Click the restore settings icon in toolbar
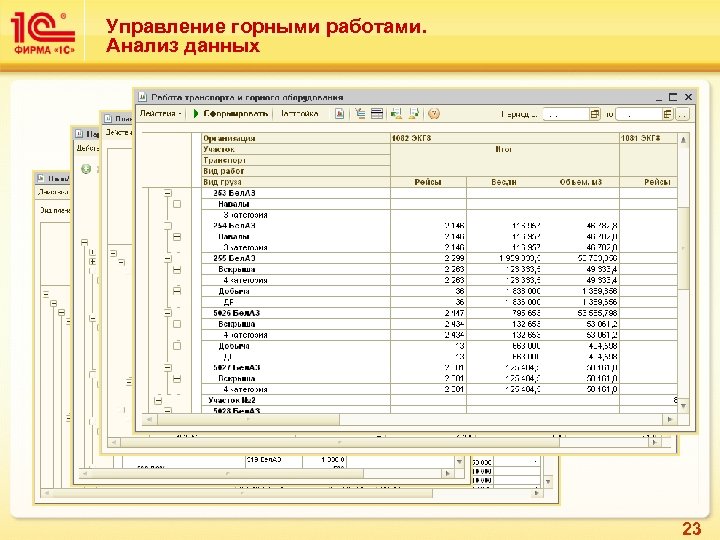The image size is (720, 540). (x=396, y=113)
